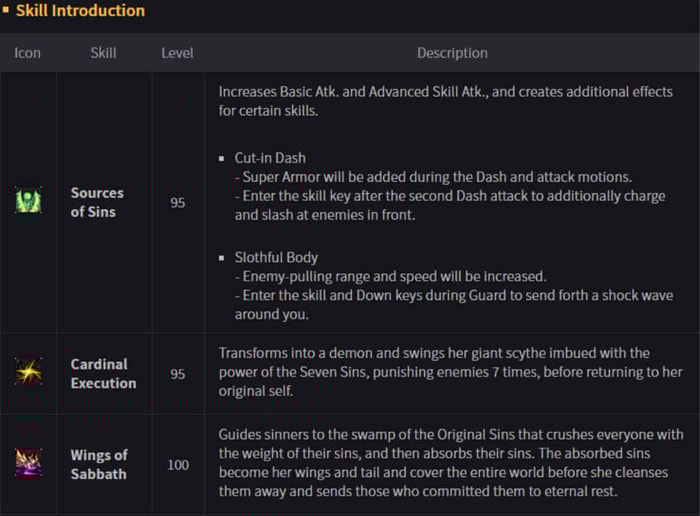
Task: Click the Skill Introduction heading
Action: [x=80, y=10]
